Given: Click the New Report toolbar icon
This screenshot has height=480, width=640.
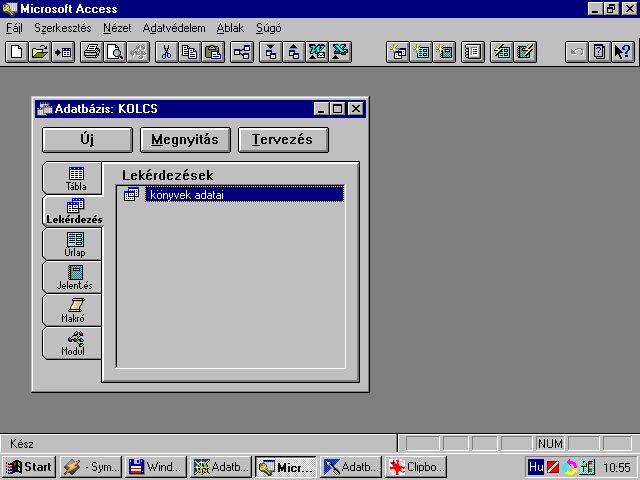Looking at the screenshot, I should (x=444, y=52).
